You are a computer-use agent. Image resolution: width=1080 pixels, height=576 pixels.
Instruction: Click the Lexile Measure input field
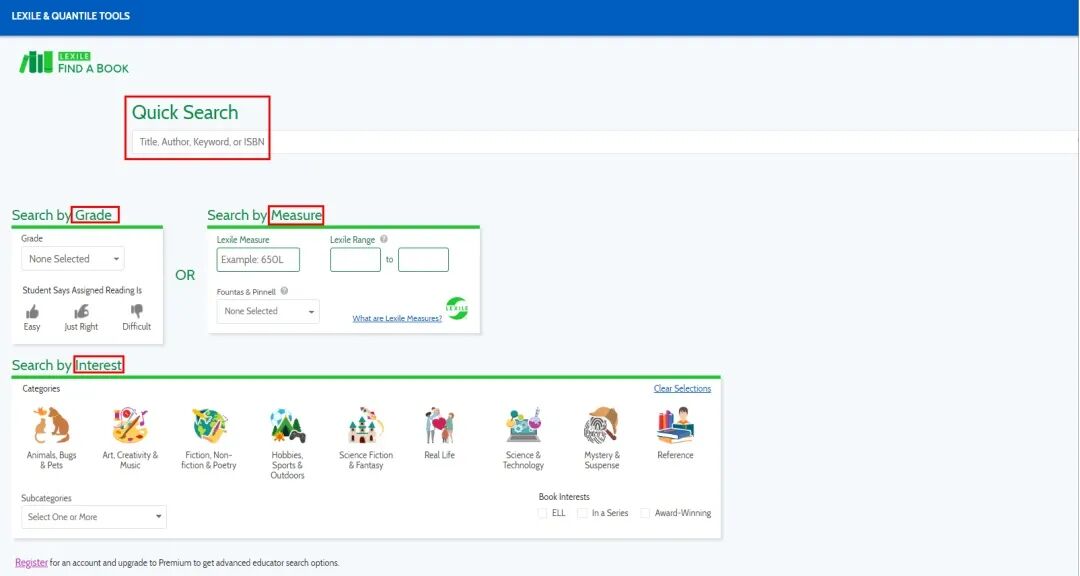[258, 260]
